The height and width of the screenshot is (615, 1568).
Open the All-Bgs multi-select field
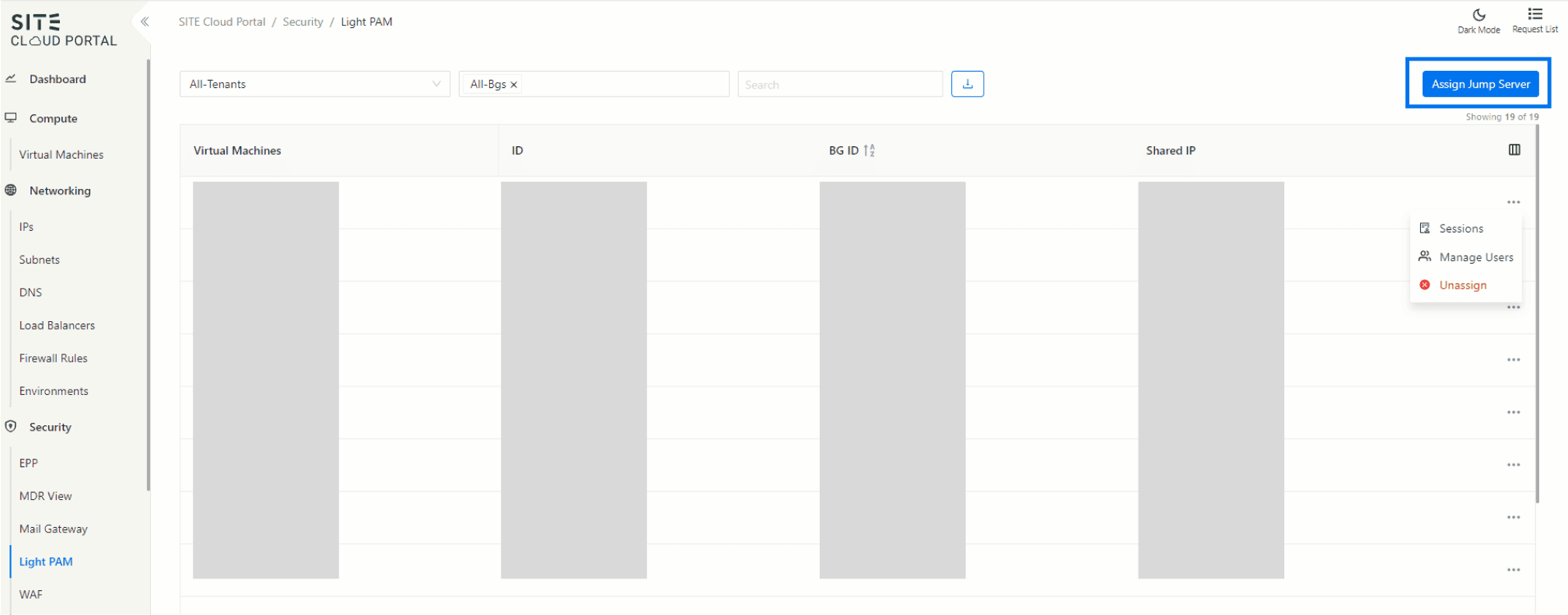coord(622,84)
